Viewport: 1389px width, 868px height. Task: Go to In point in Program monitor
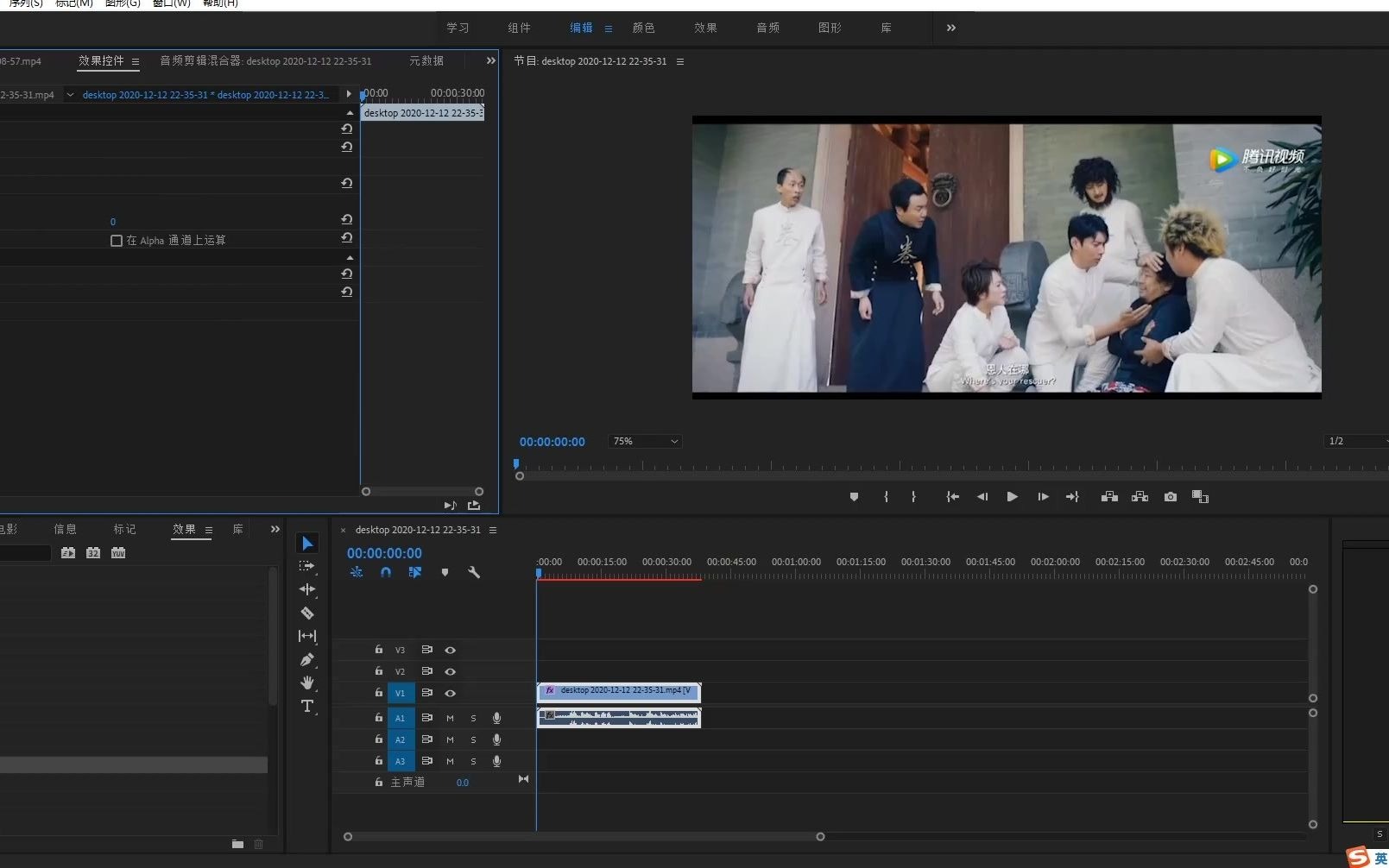[953, 497]
